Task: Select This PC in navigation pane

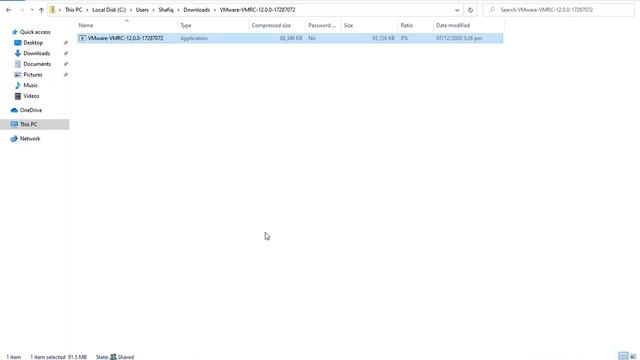Action: point(29,124)
